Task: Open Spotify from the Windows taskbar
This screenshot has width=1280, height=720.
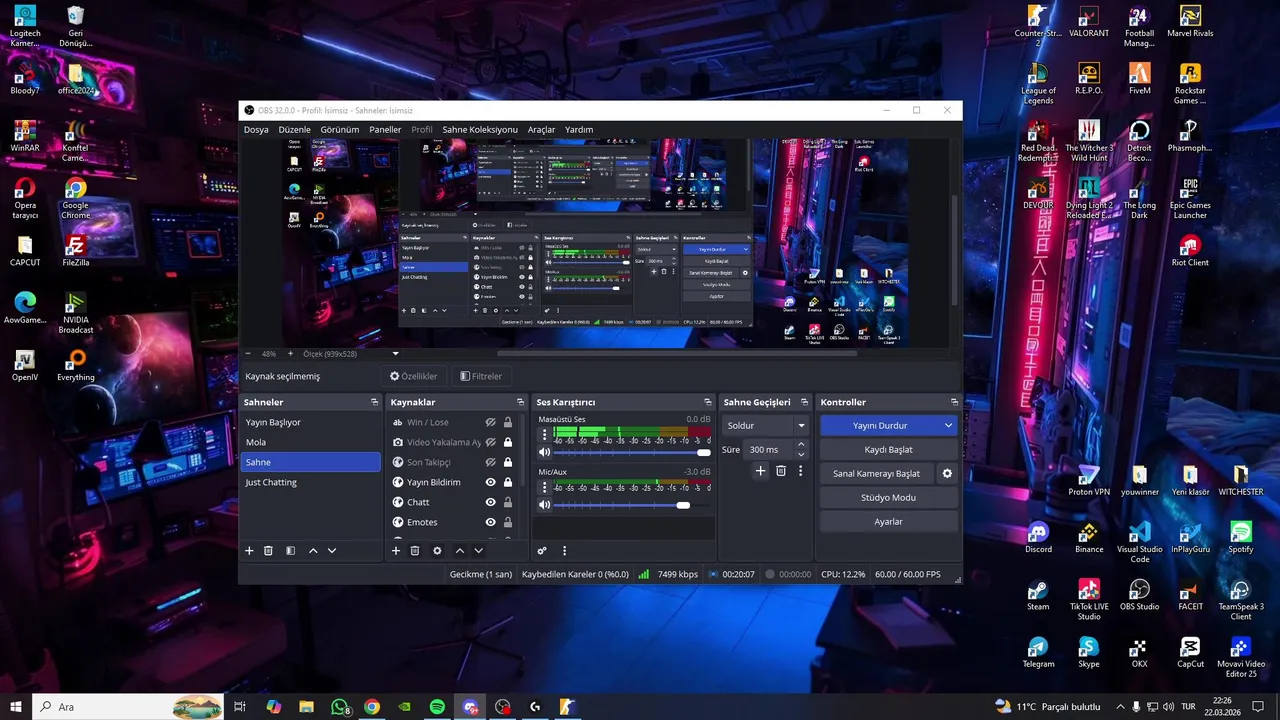Action: (x=437, y=707)
